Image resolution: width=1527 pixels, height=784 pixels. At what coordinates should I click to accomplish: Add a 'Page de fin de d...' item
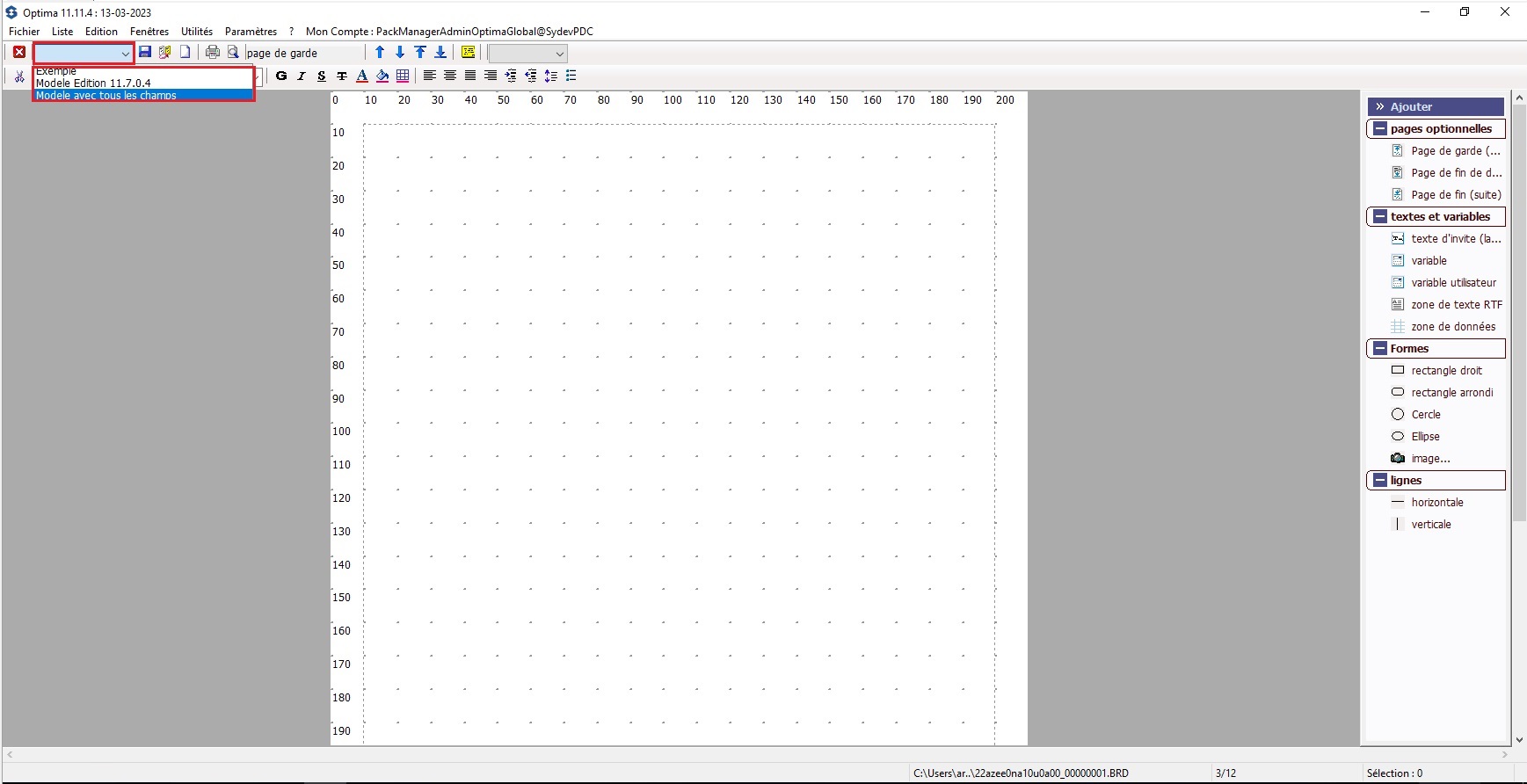tap(1446, 172)
